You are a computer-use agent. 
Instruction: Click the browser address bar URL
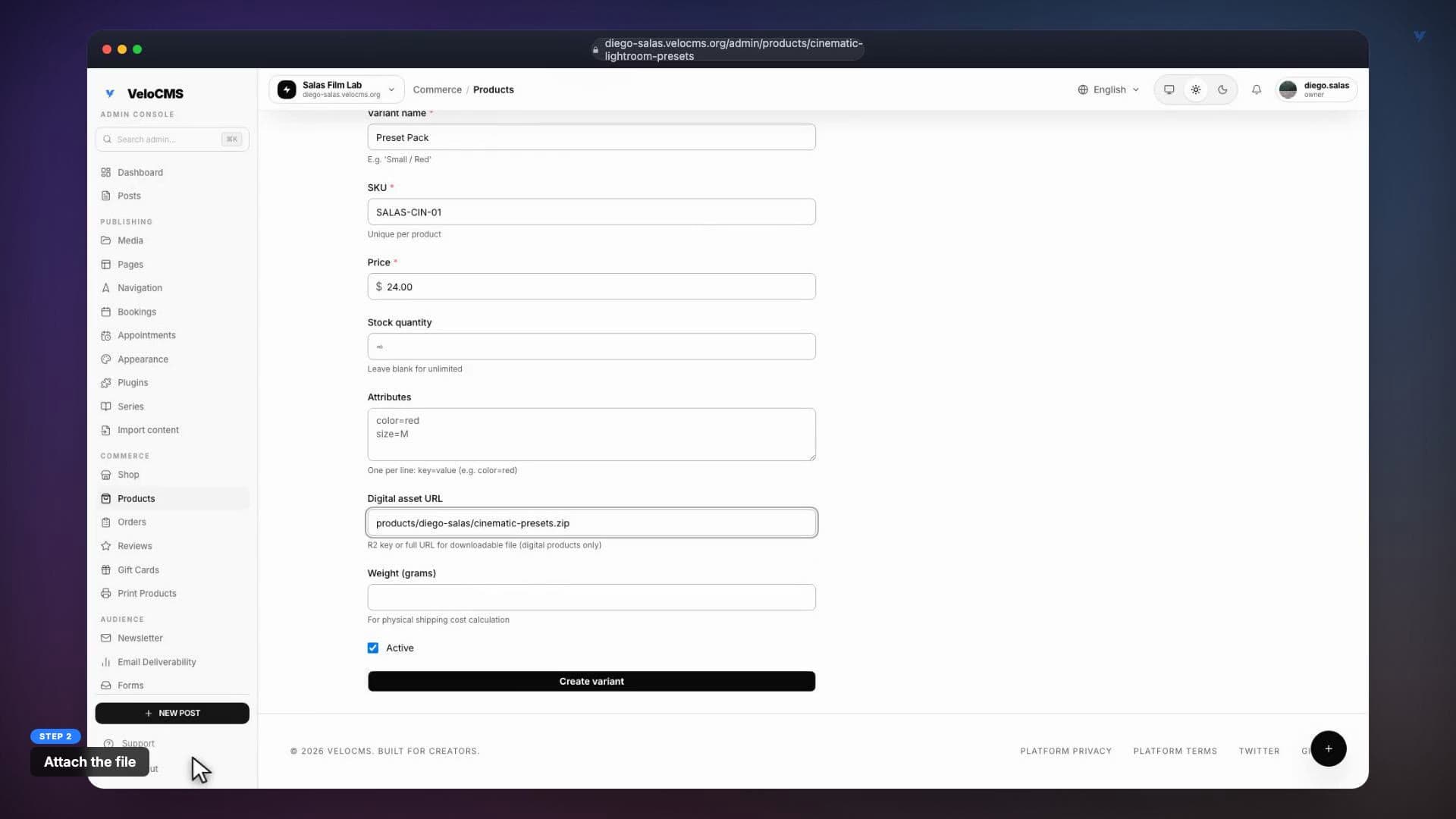click(733, 49)
